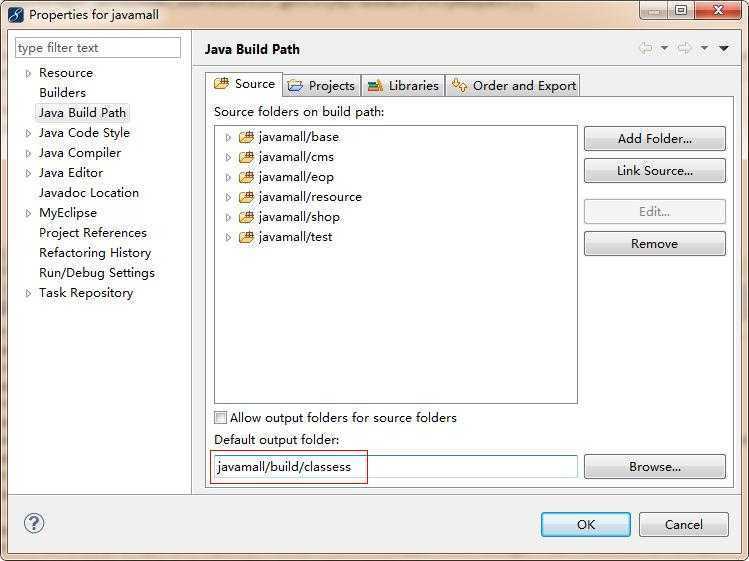This screenshot has height=561, width=749.
Task: Select MyEclipse in the properties tree
Action: (68, 213)
